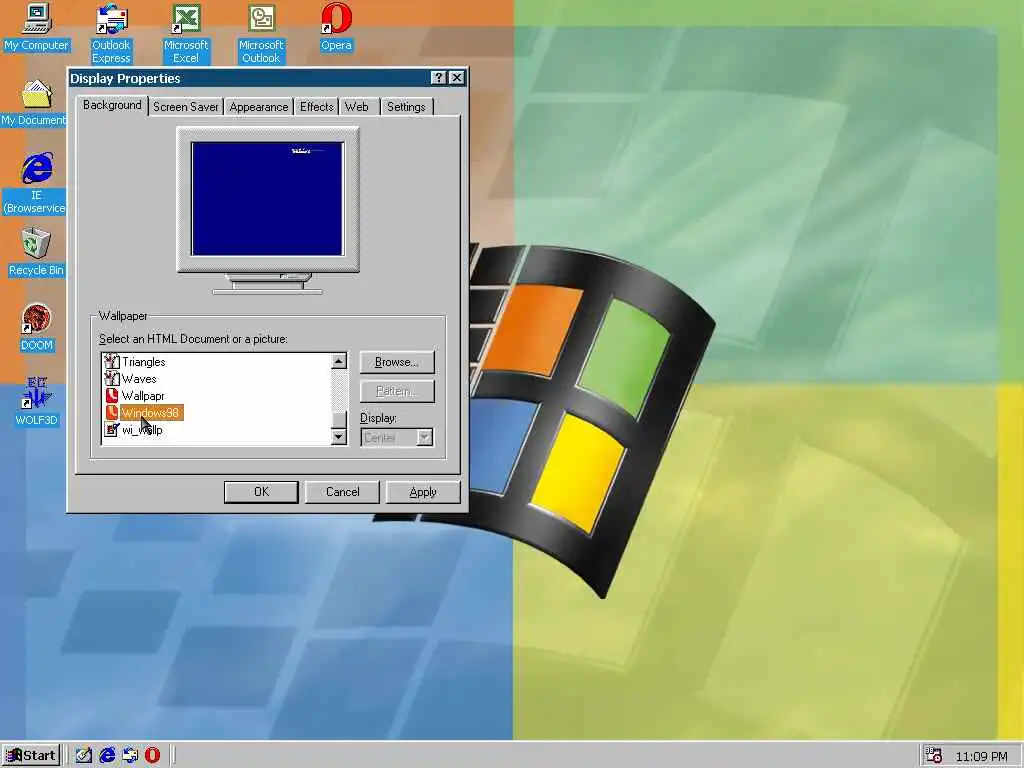Viewport: 1024px width, 768px height.
Task: Launch Opera from the quick launch bar
Action: tap(152, 755)
